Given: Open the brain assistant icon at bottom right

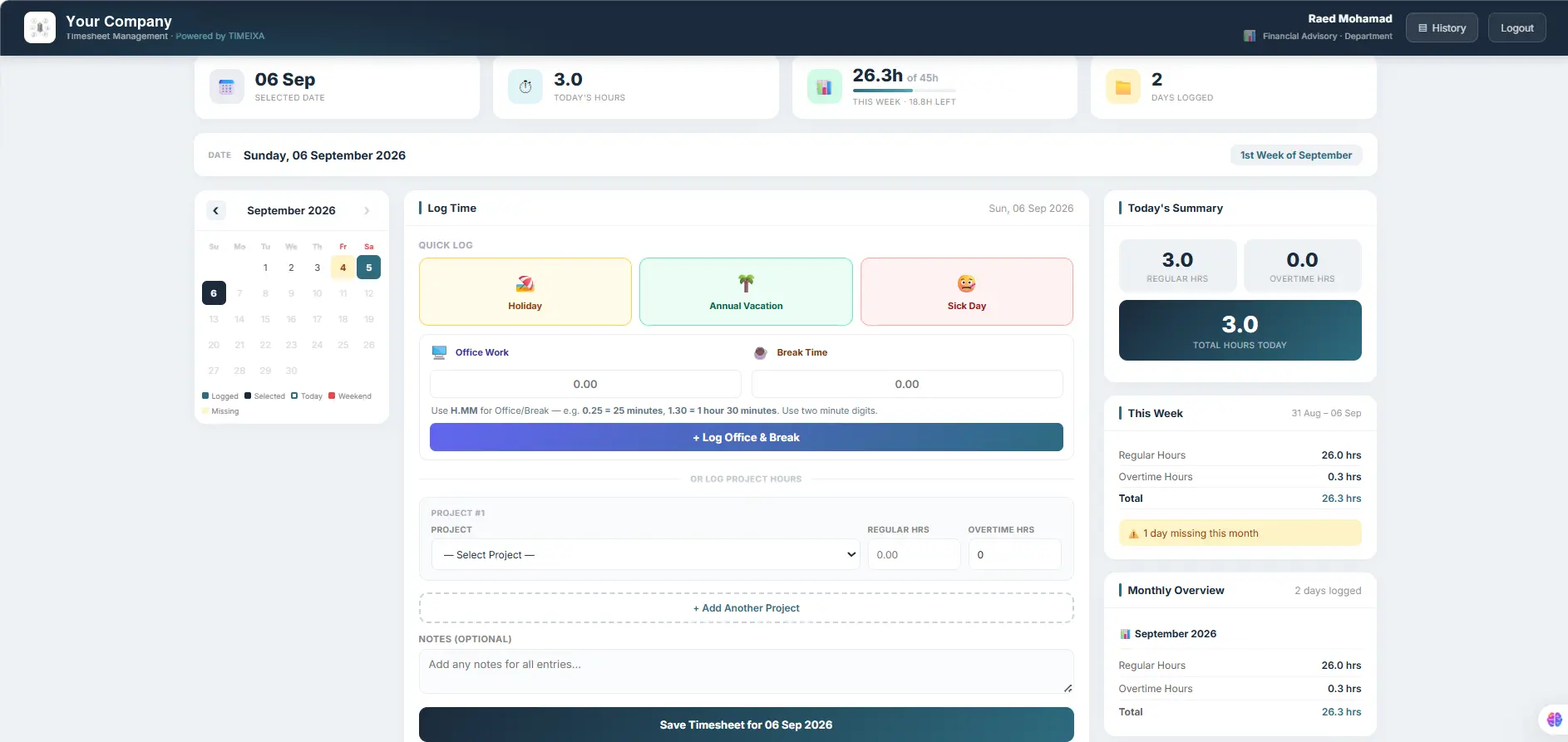Looking at the screenshot, I should [1554, 720].
